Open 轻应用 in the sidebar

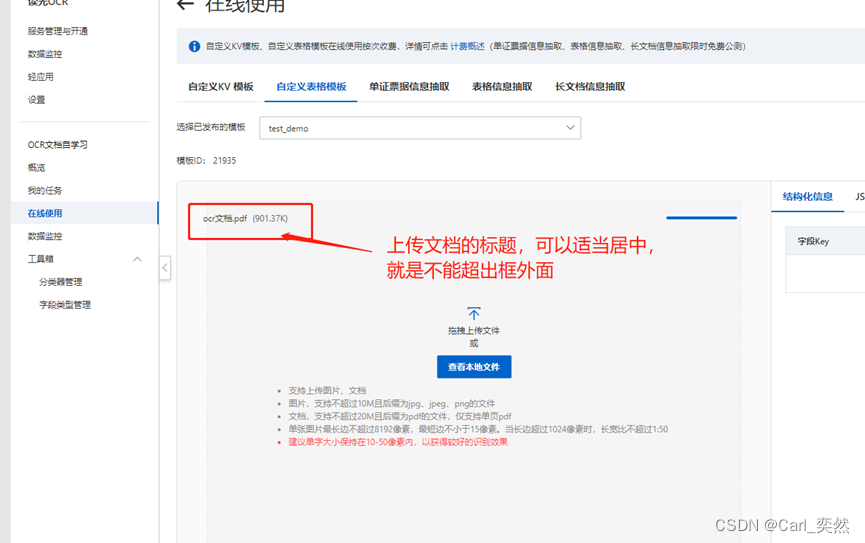coord(40,77)
